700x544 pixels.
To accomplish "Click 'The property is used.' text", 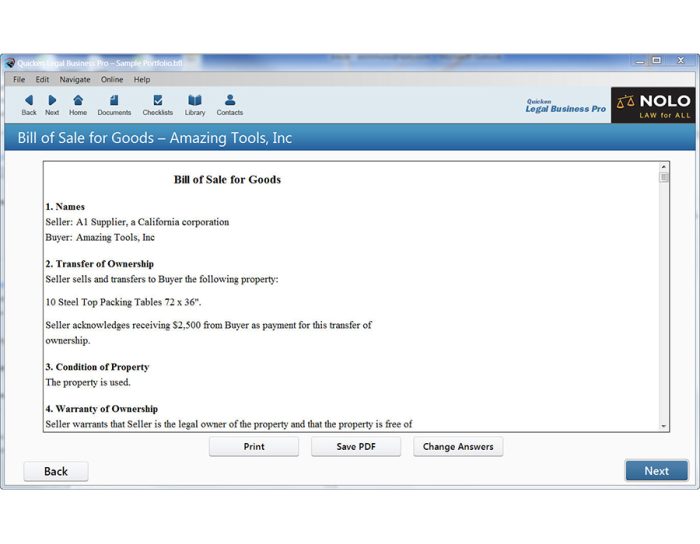I will 88,382.
